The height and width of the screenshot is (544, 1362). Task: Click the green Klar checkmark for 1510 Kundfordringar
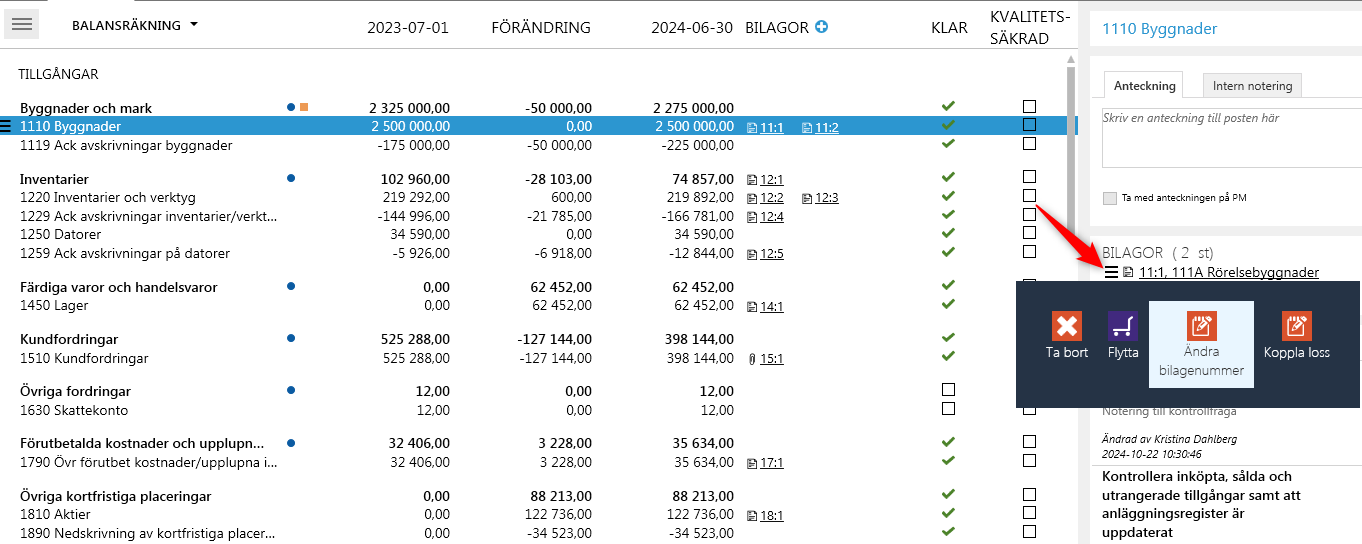pyautogui.click(x=948, y=357)
